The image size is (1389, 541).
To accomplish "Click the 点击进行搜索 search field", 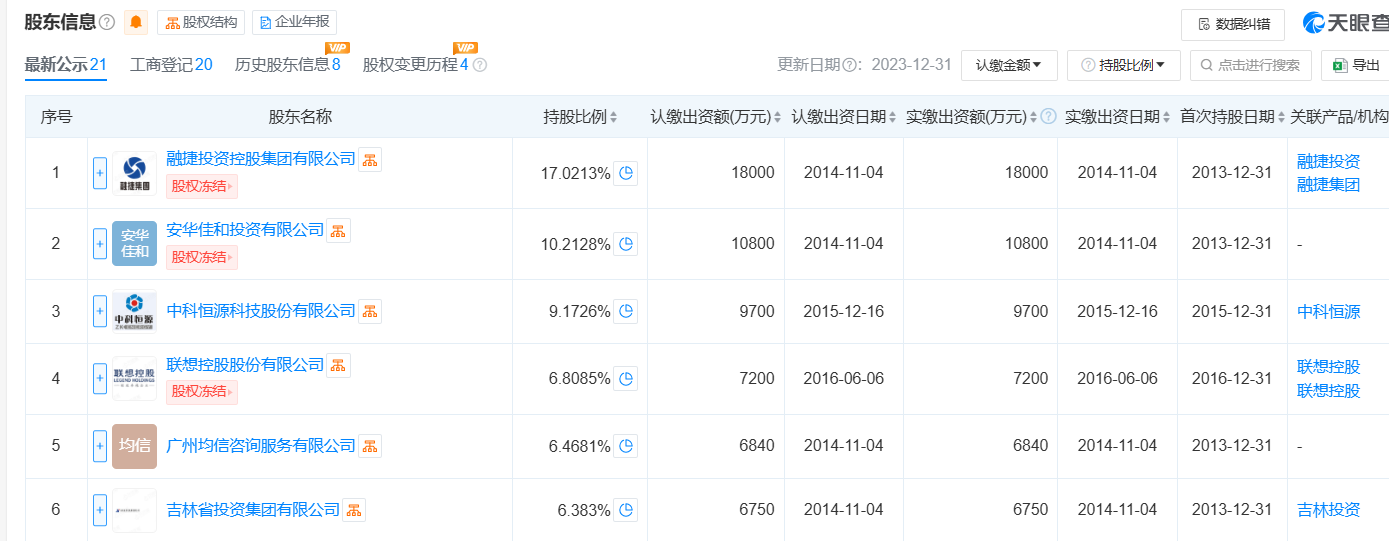I will point(1250,65).
